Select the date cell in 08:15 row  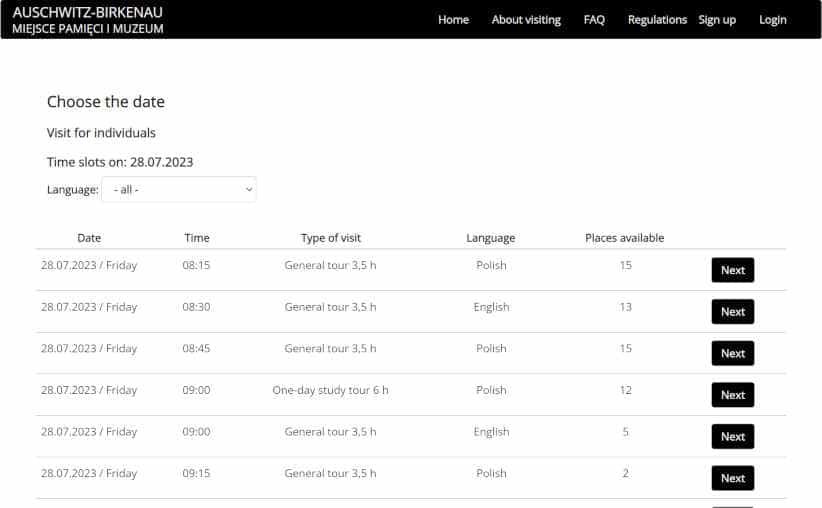[89, 265]
